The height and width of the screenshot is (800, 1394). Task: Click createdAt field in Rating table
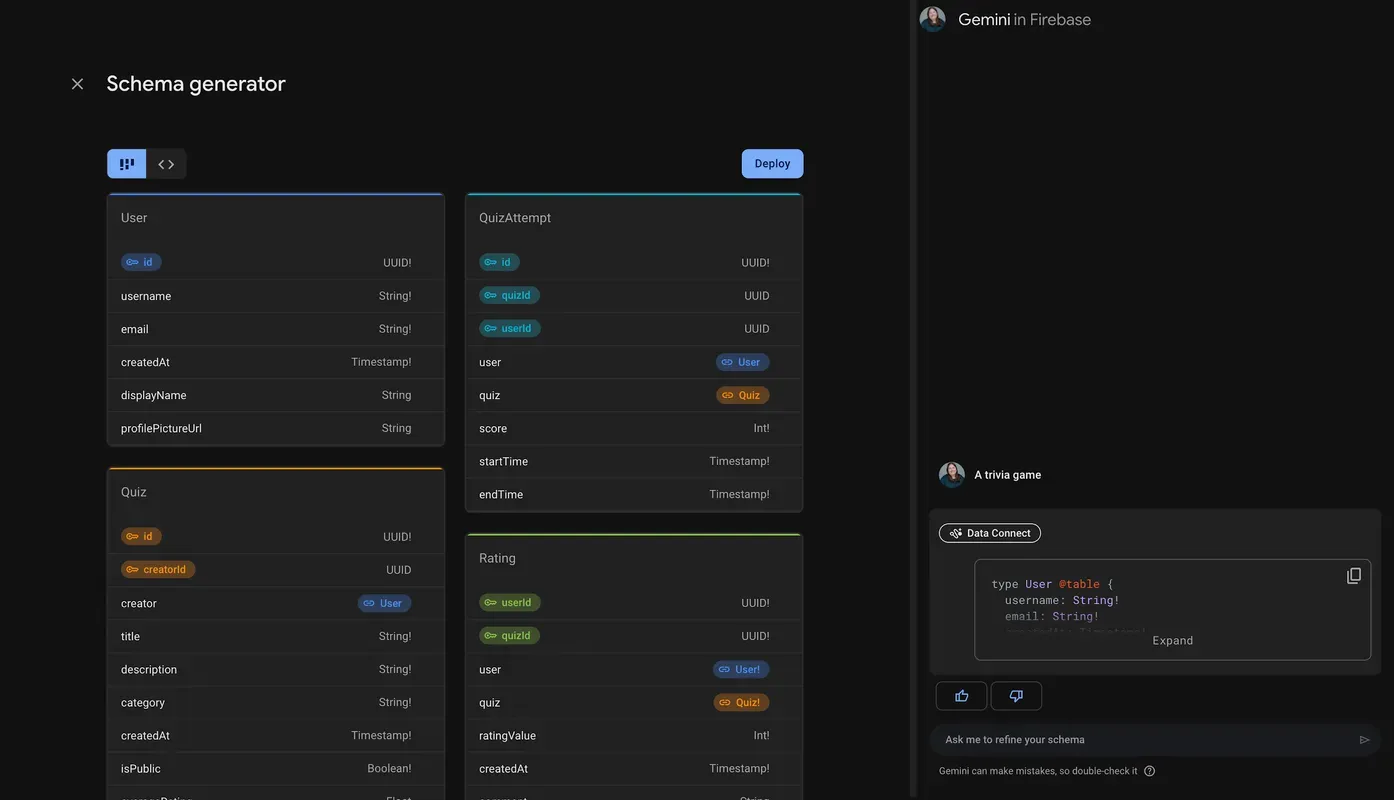pyautogui.click(x=634, y=768)
